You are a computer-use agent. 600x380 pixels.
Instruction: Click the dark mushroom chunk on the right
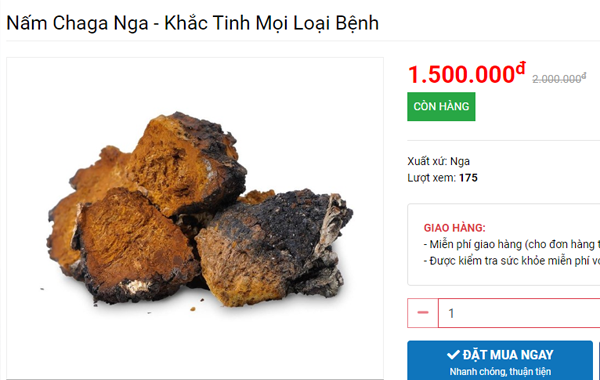(276, 245)
